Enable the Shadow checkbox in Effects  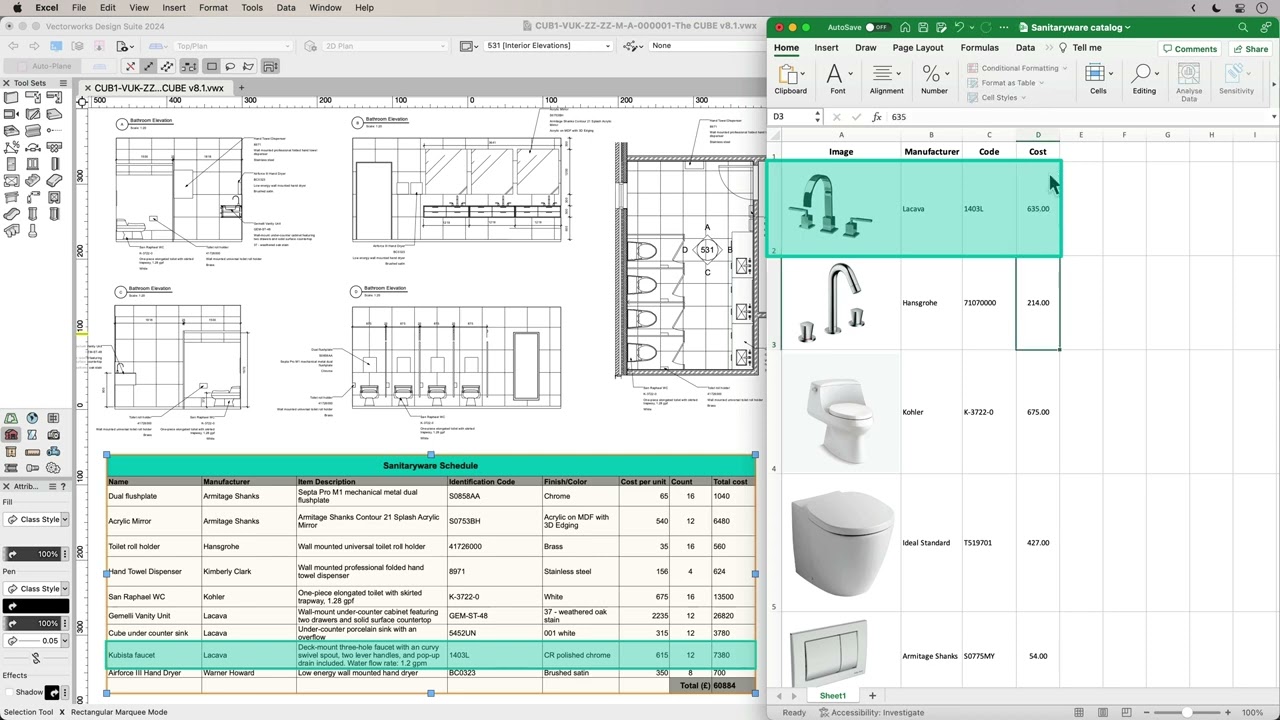pyautogui.click(x=9, y=692)
